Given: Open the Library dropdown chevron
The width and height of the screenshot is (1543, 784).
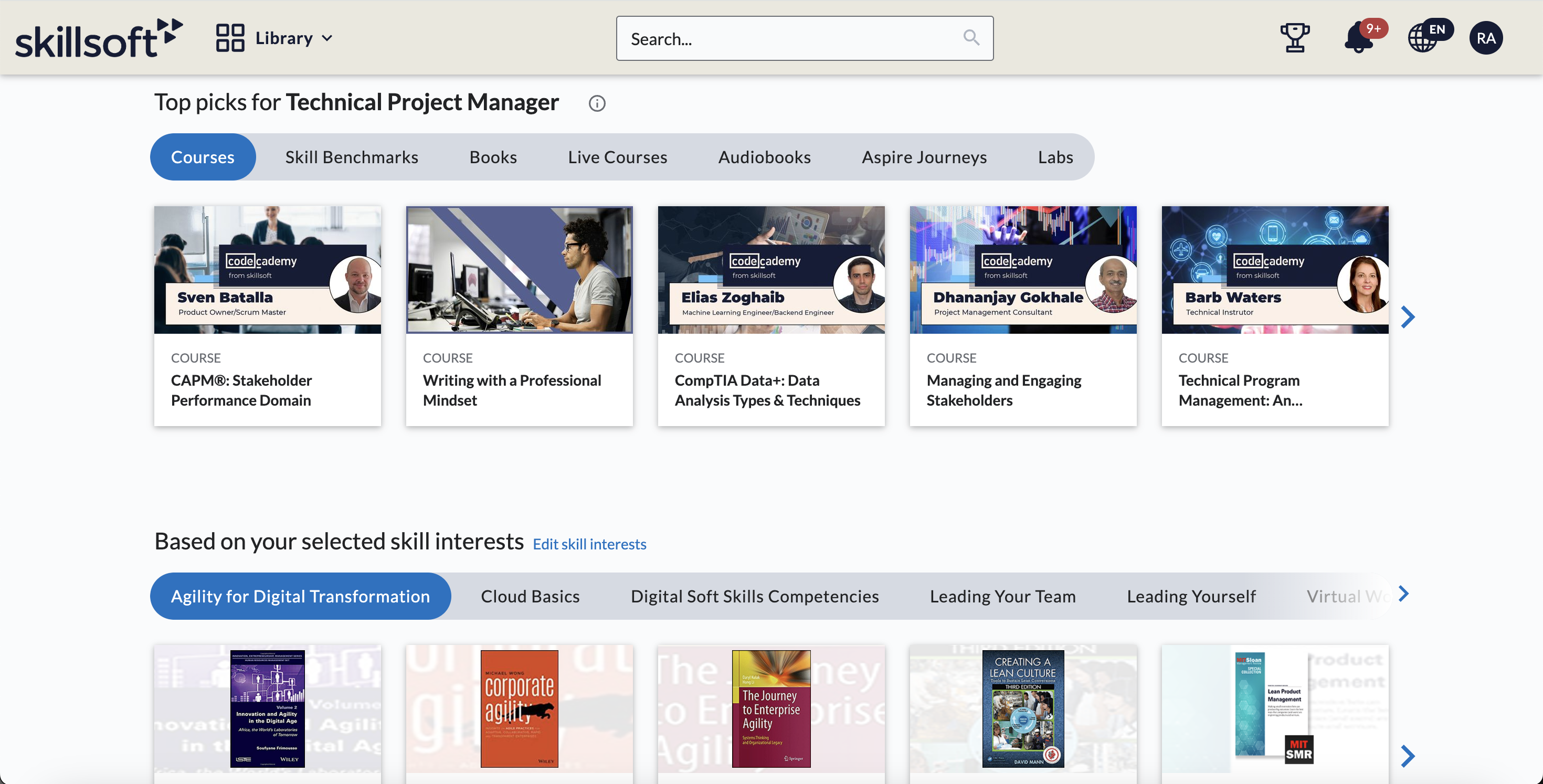Looking at the screenshot, I should (x=327, y=38).
